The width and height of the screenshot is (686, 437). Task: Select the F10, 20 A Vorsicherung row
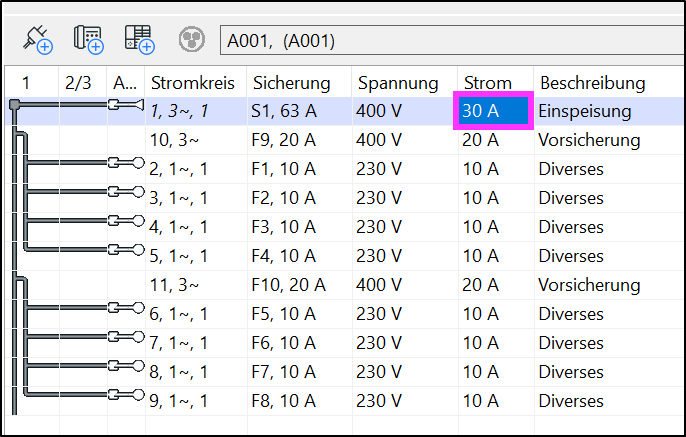[x=346, y=285]
